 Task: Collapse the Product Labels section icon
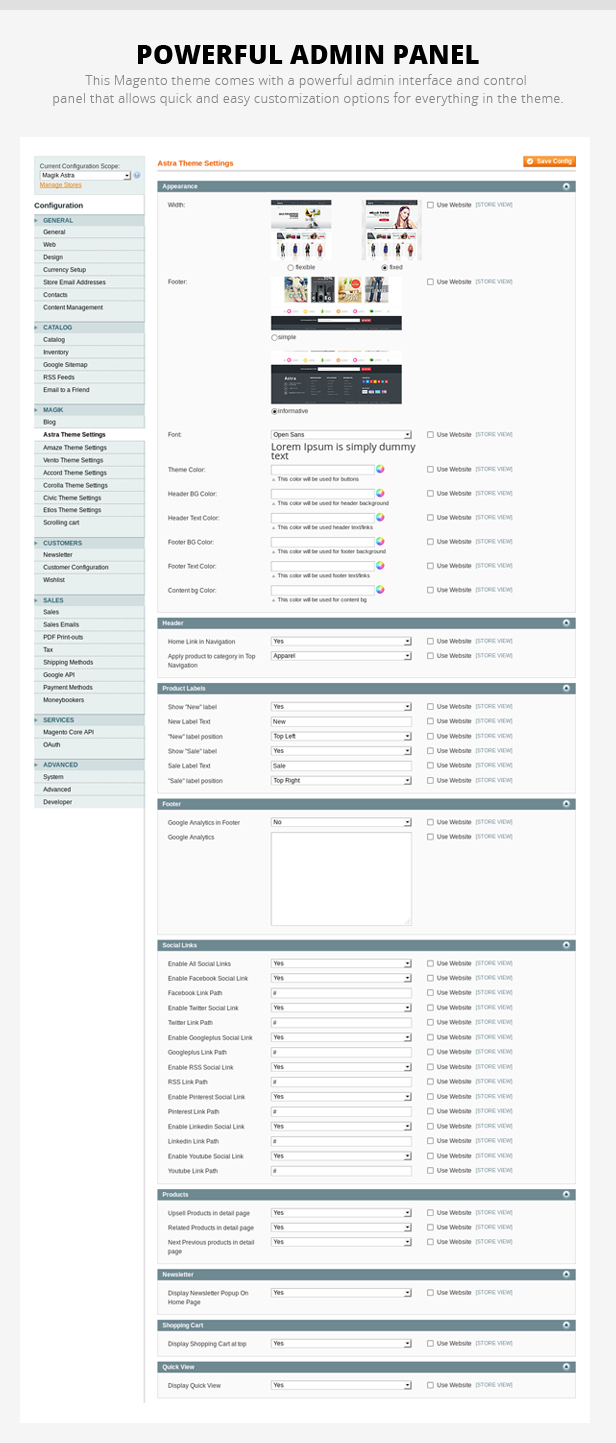coord(567,688)
